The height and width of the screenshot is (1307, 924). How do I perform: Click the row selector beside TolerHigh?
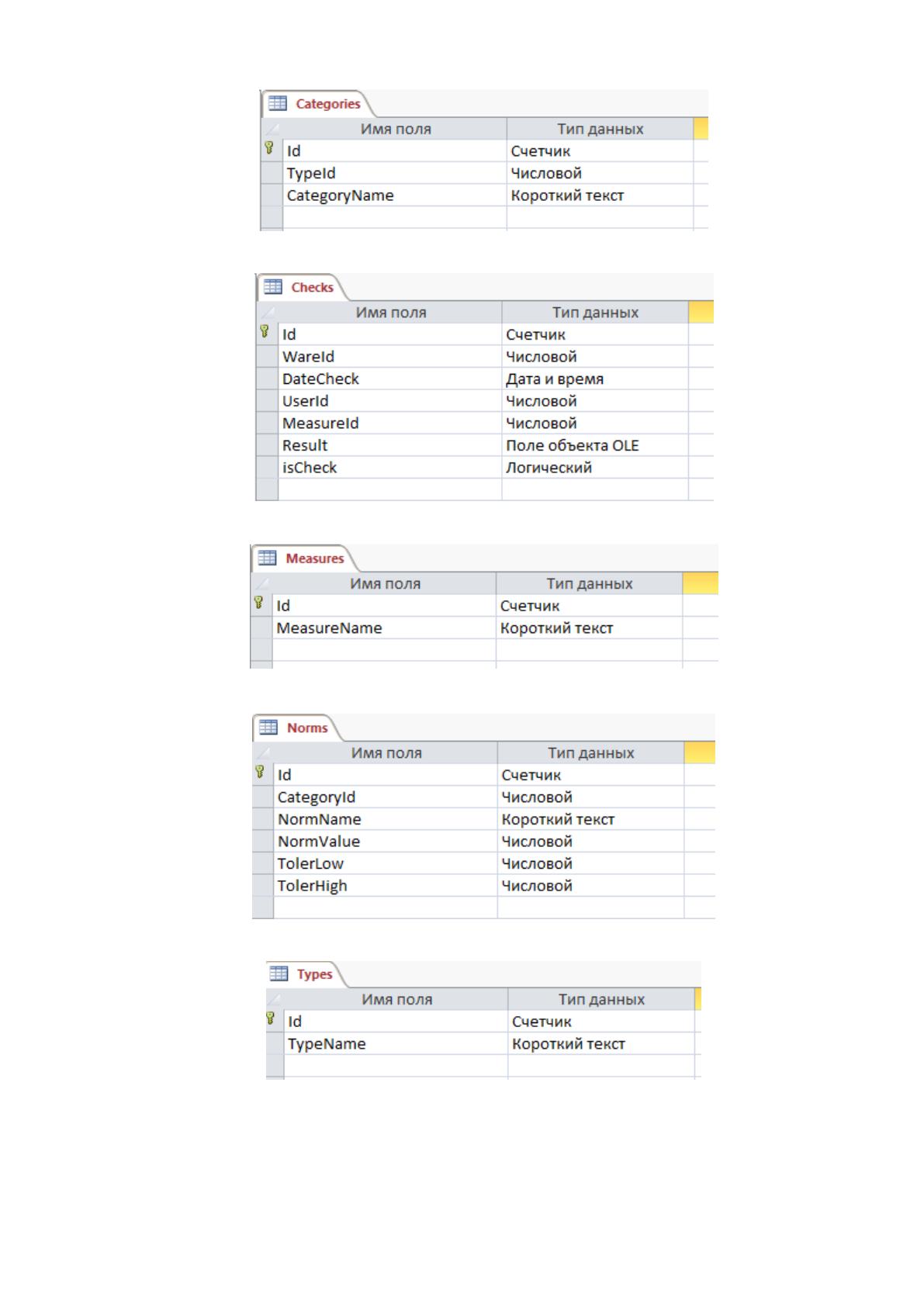pos(263,886)
